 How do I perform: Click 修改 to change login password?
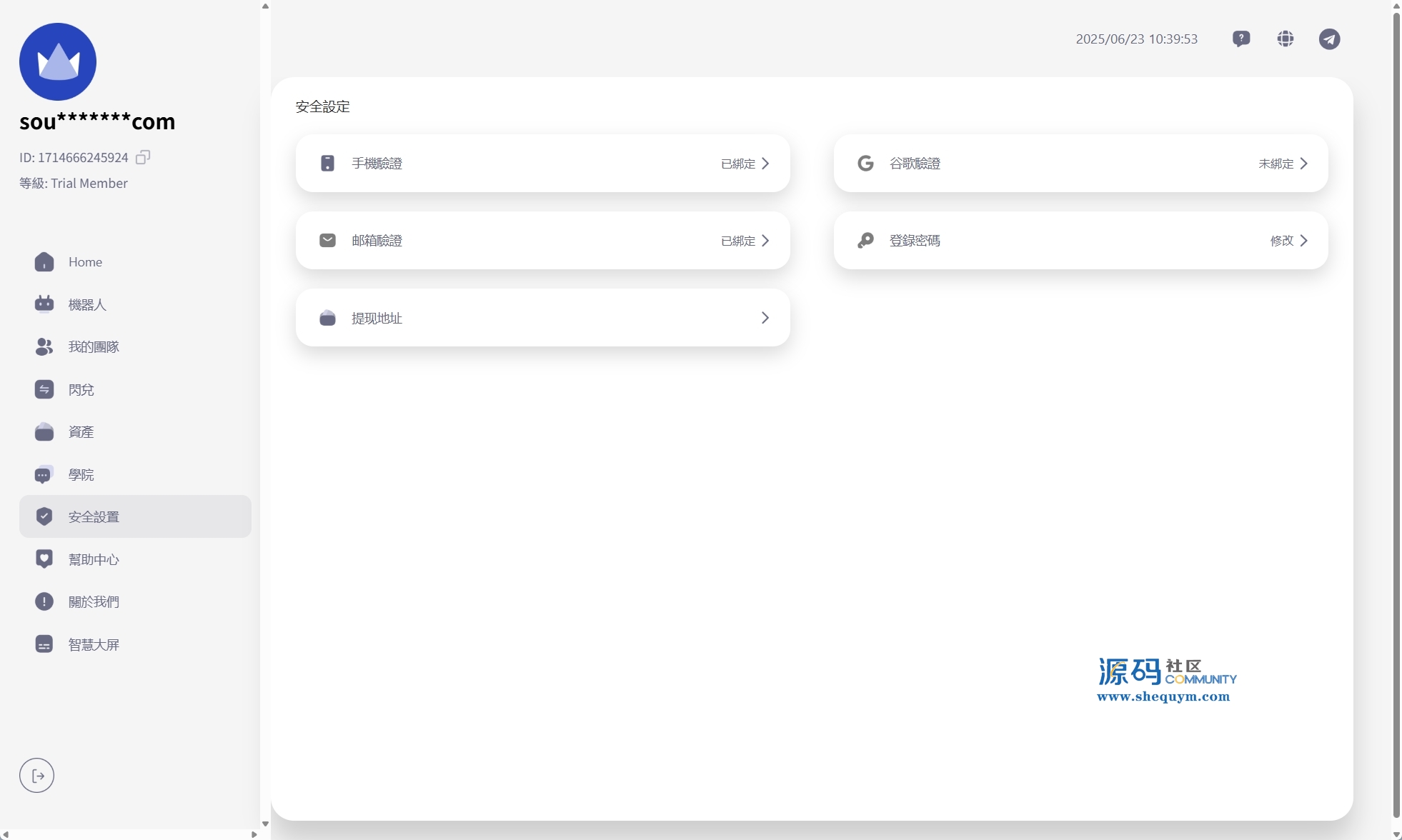tap(1282, 241)
